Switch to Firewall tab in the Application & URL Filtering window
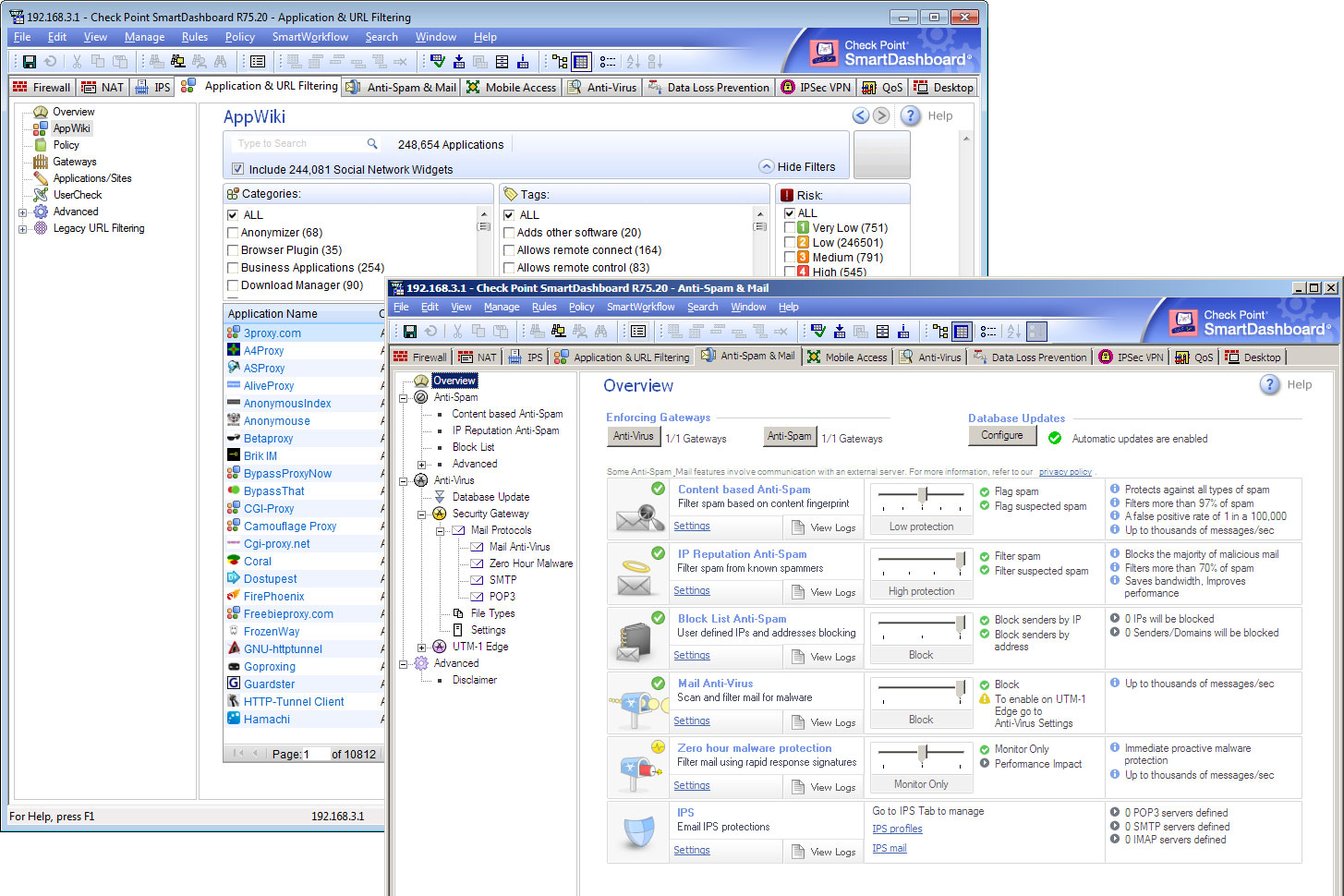Image resolution: width=1344 pixels, height=896 pixels. [42, 87]
